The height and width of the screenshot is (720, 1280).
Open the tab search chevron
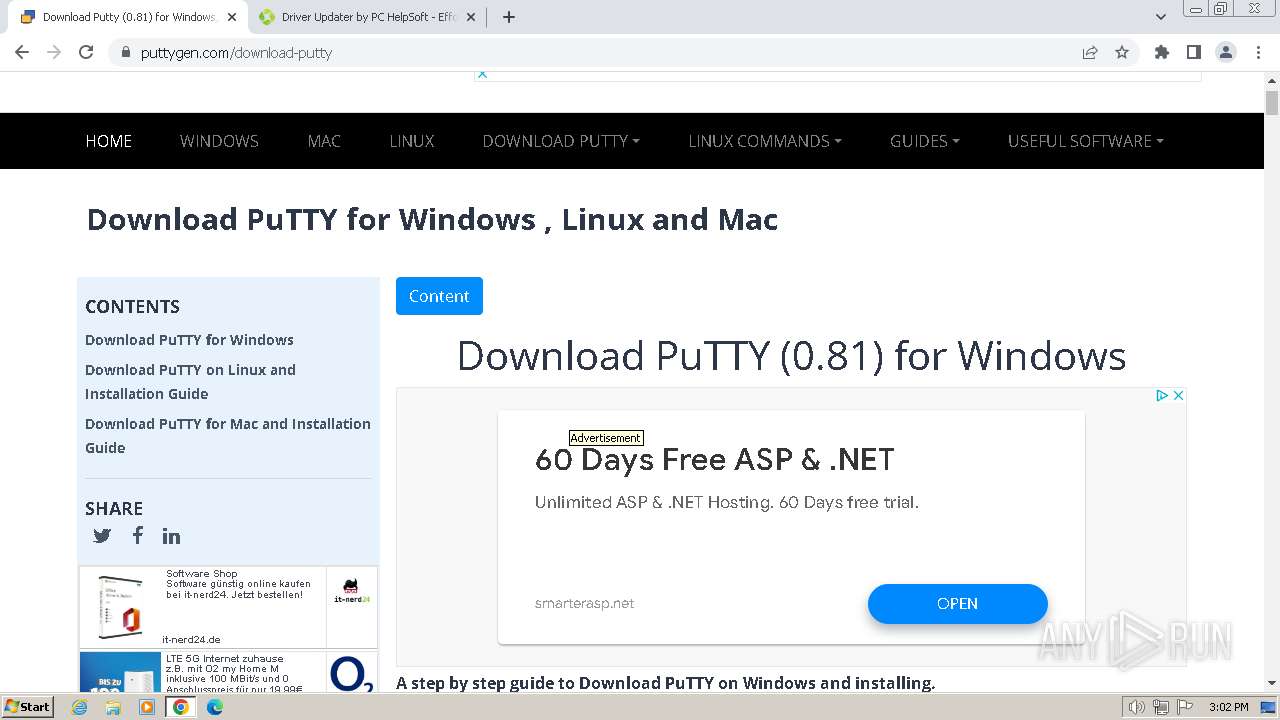[x=1161, y=17]
